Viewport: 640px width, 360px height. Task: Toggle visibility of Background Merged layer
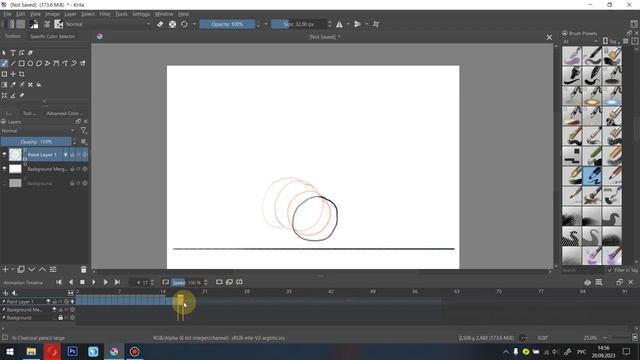tap(4, 168)
